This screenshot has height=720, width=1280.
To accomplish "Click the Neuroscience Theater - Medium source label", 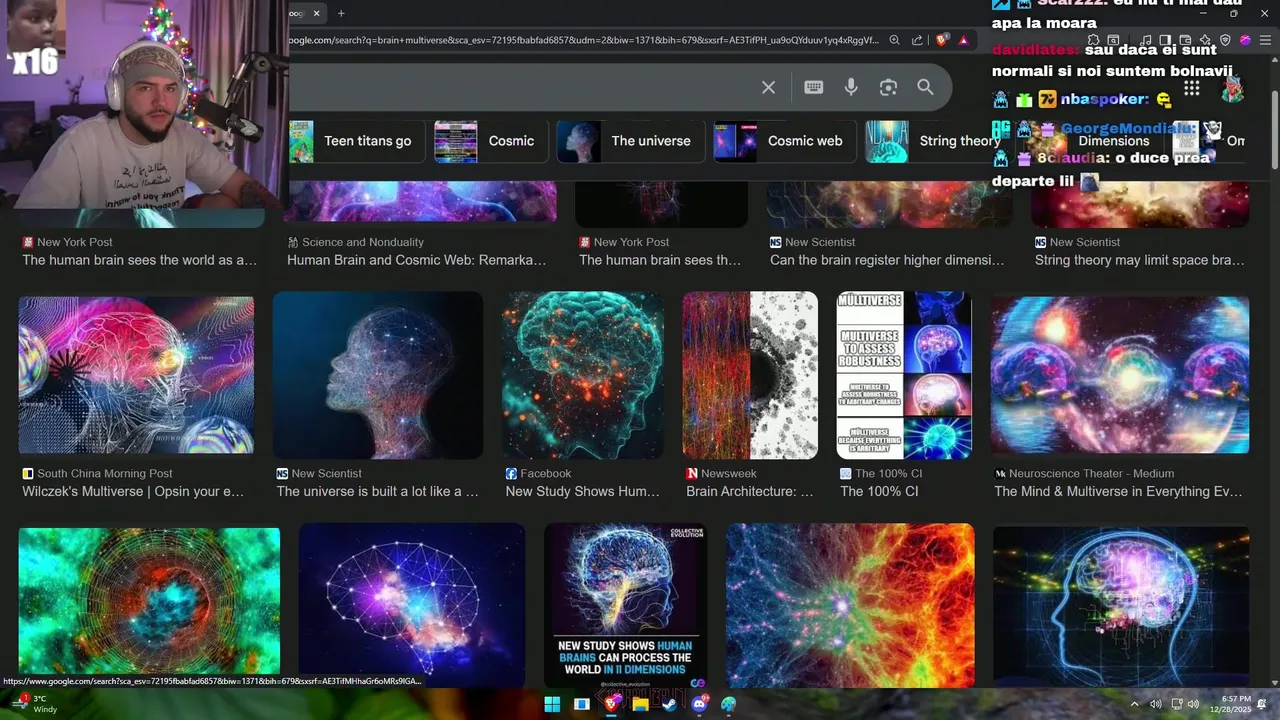I will [1091, 474].
